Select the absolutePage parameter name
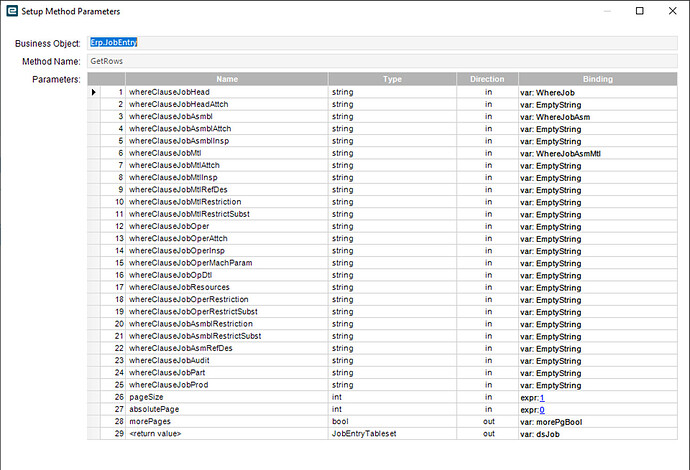This screenshot has width=690, height=470. [227, 409]
